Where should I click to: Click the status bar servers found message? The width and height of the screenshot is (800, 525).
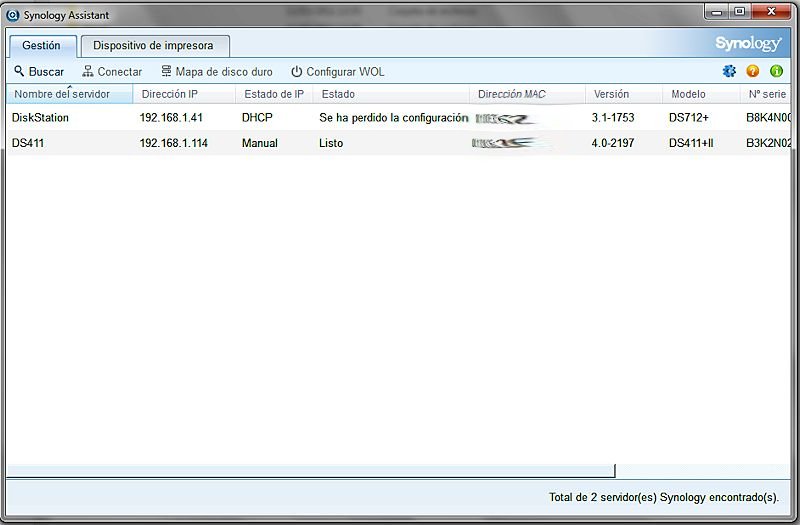point(664,497)
